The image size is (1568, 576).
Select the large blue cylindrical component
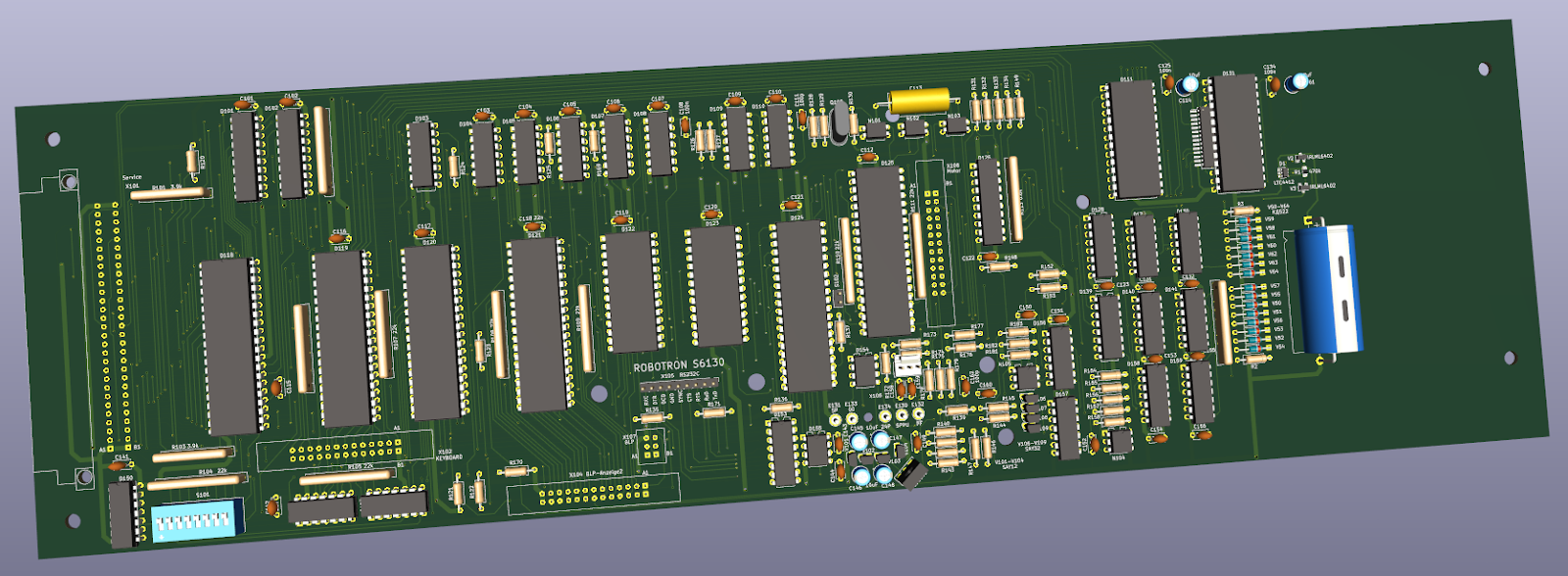click(x=1330, y=288)
